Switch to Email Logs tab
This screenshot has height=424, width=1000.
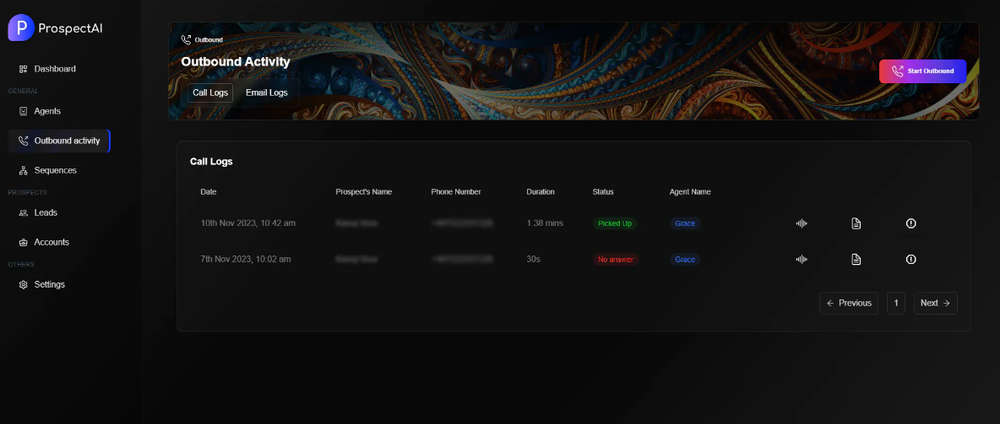(267, 92)
